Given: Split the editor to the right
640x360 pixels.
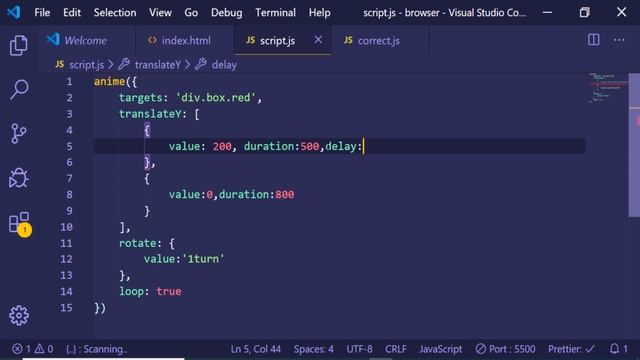Looking at the screenshot, I should [593, 40].
